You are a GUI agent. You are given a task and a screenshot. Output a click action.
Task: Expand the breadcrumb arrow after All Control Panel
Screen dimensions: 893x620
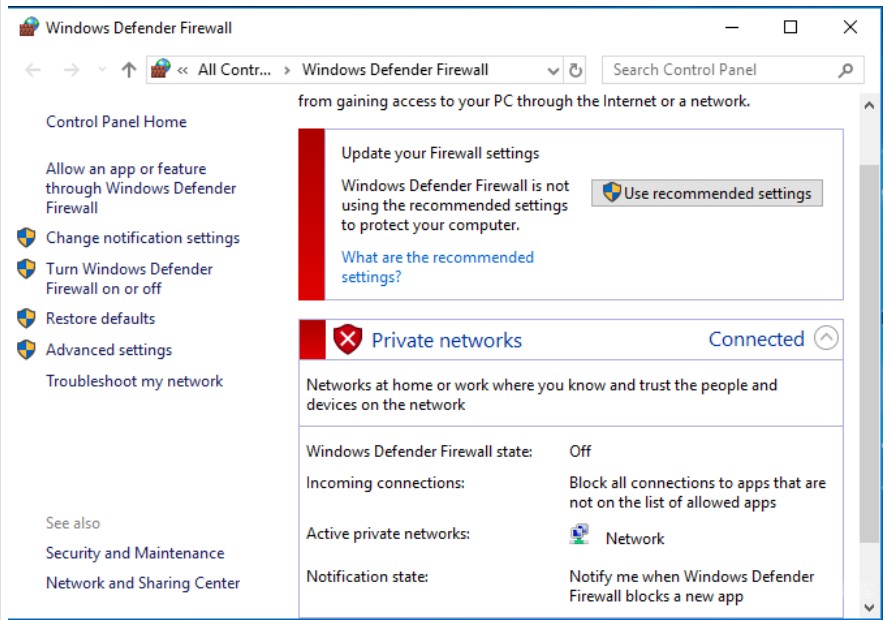click(287, 70)
